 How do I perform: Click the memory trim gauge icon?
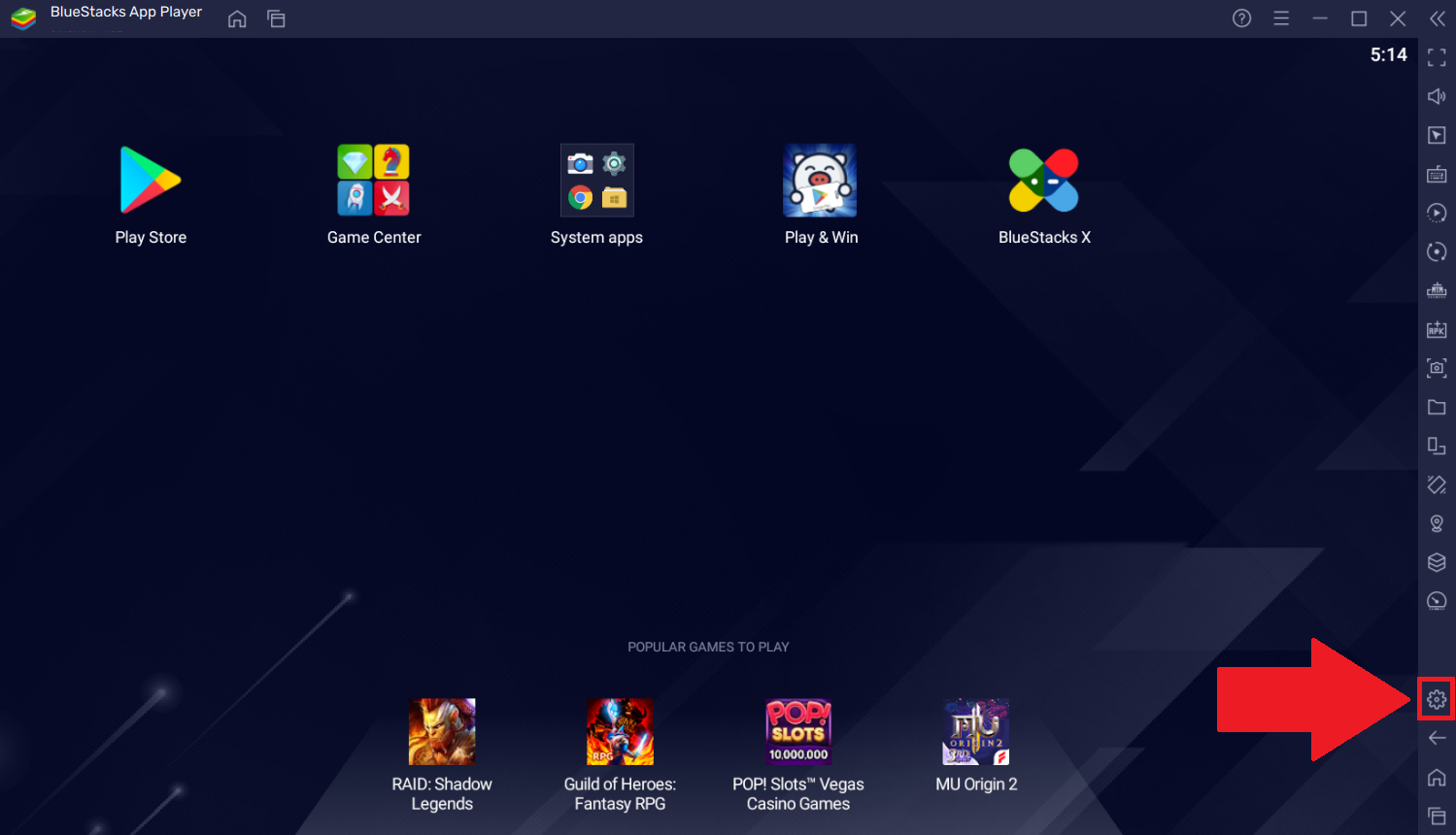tap(1437, 601)
